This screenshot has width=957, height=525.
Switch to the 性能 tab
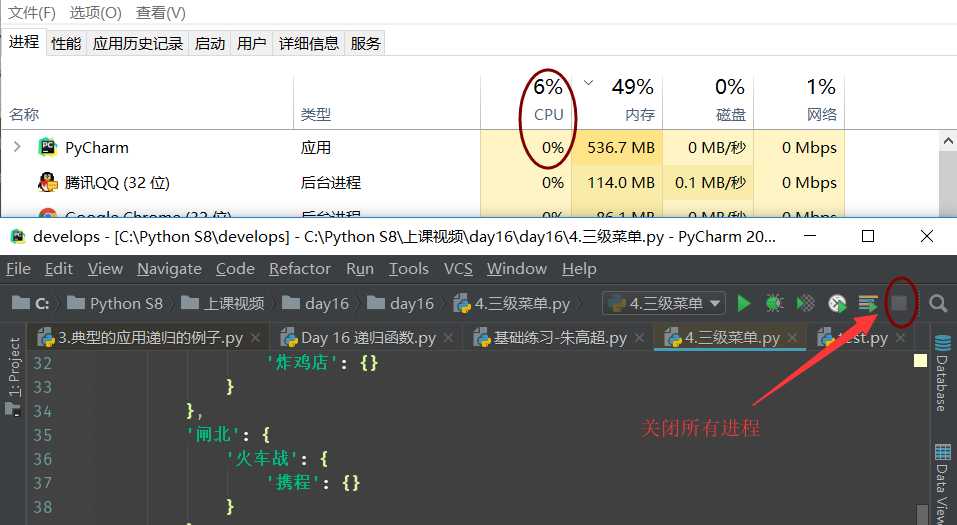click(66, 43)
